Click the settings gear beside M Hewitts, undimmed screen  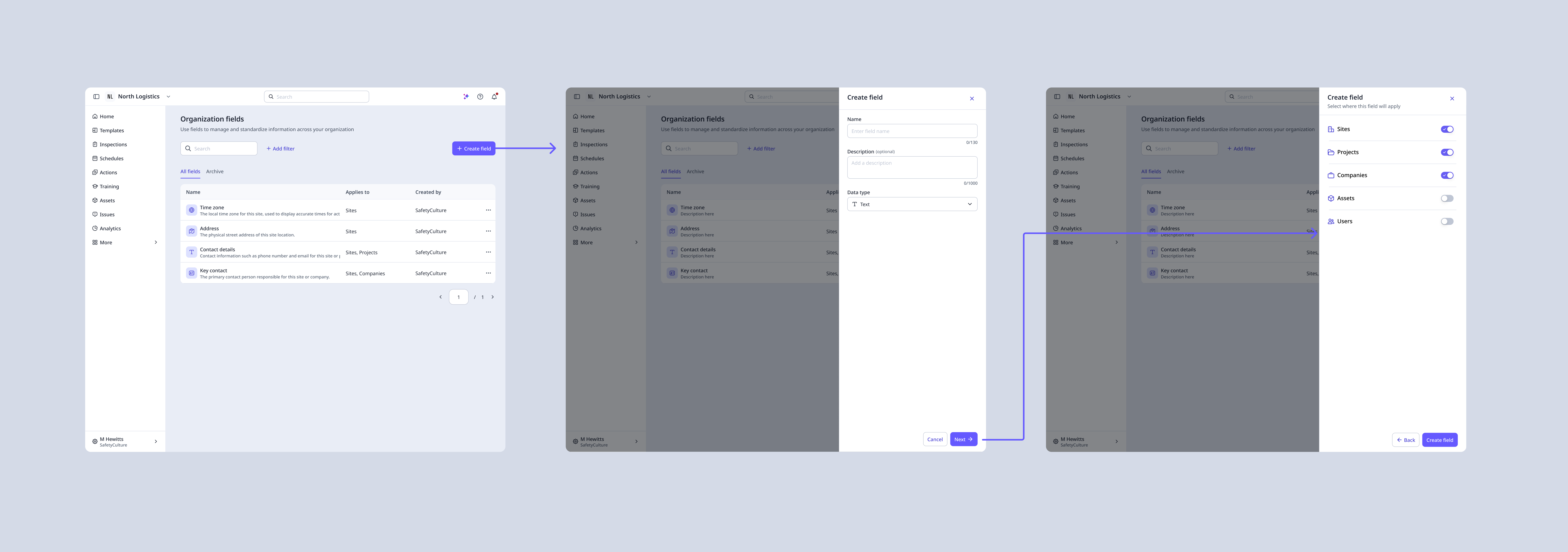[95, 442]
